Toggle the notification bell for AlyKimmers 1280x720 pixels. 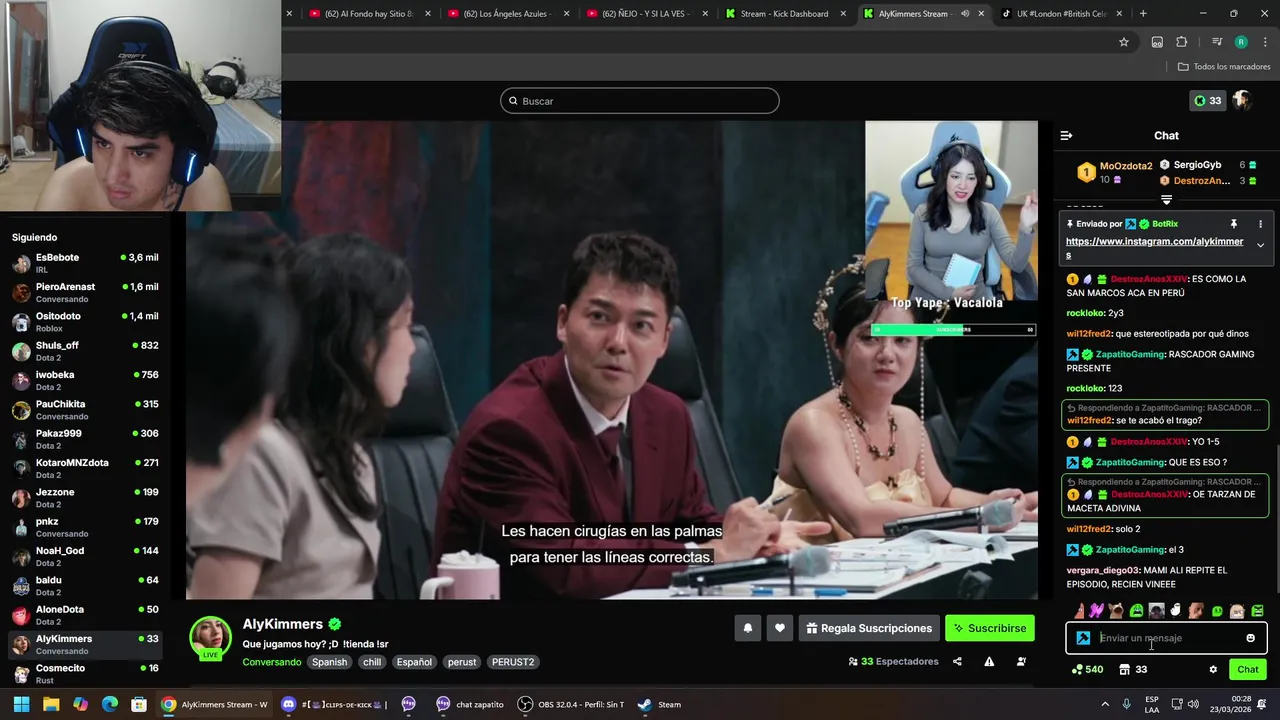pyautogui.click(x=747, y=628)
